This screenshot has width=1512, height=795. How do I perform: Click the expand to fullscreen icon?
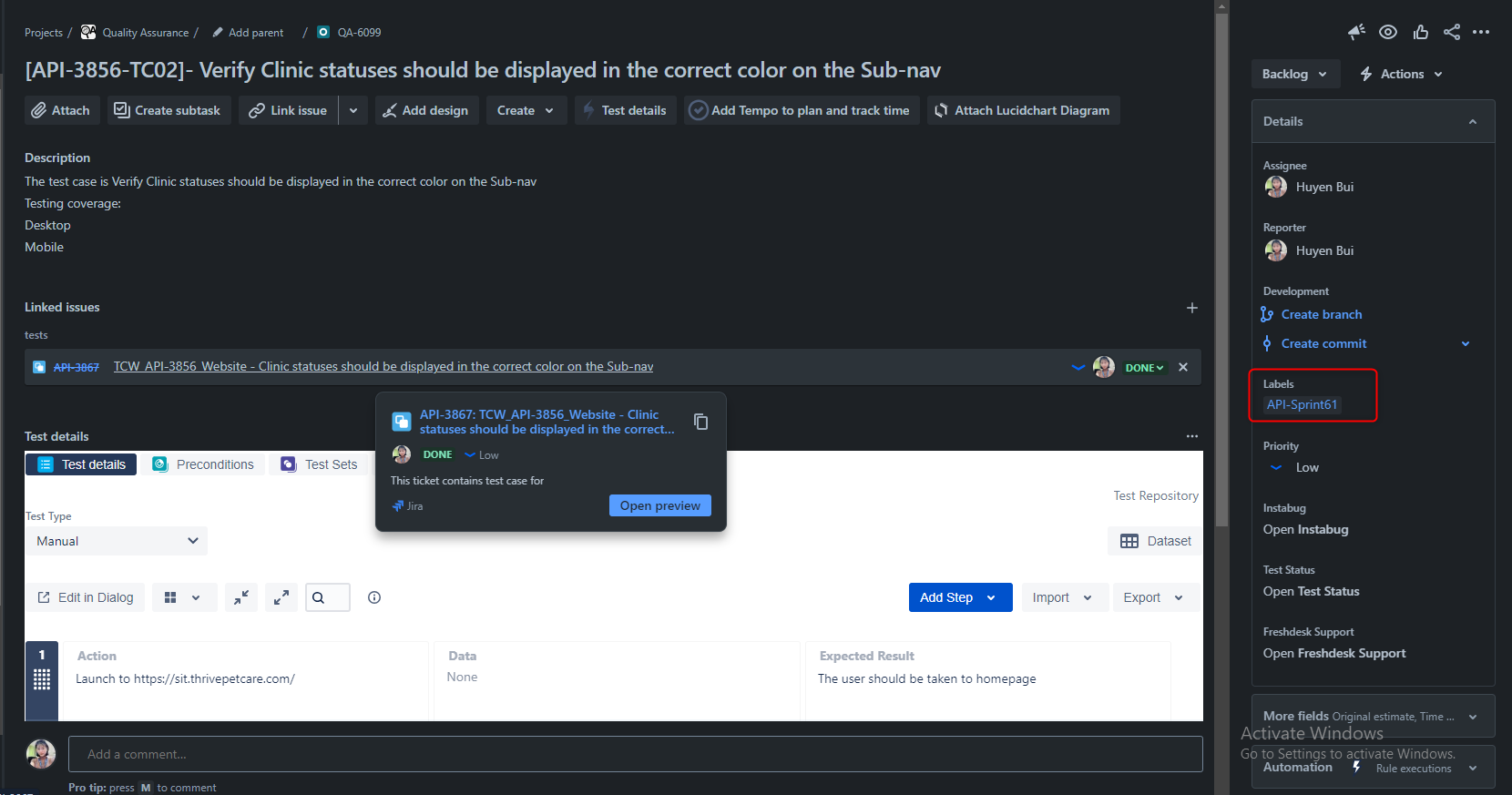coord(281,597)
